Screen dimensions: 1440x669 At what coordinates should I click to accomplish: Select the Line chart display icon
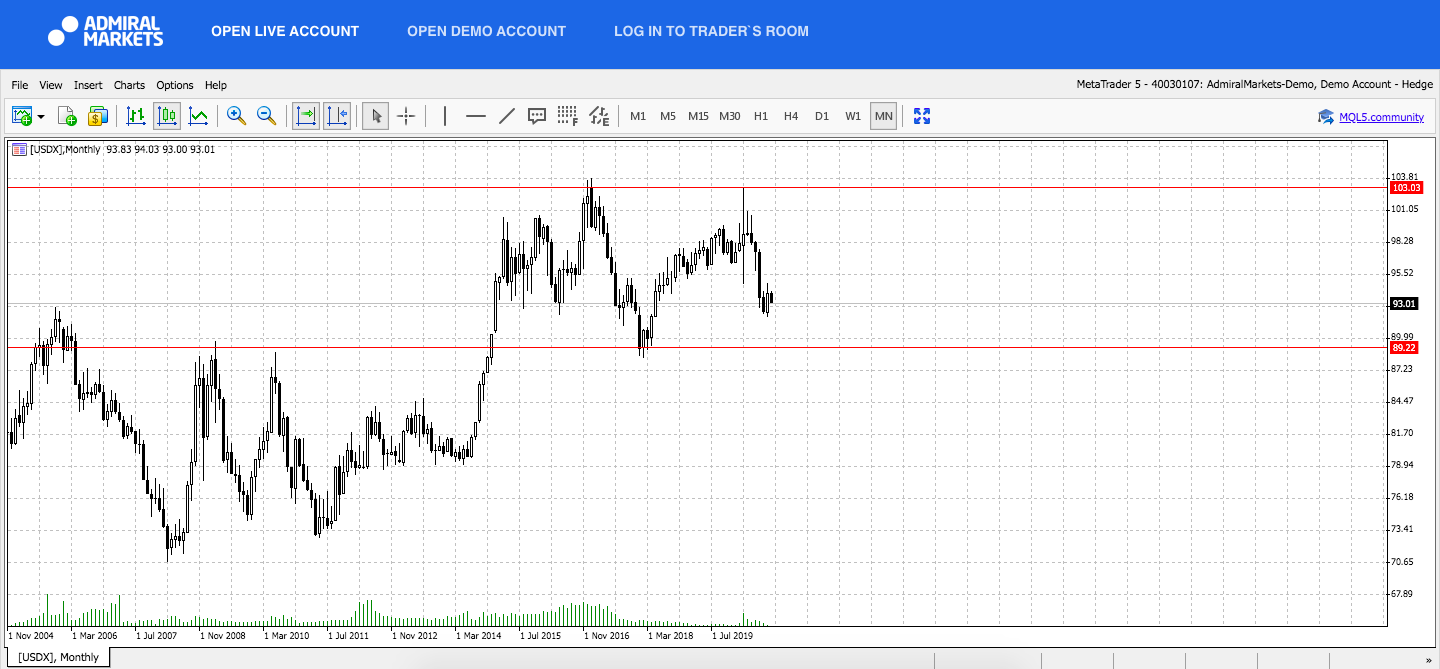click(x=198, y=116)
